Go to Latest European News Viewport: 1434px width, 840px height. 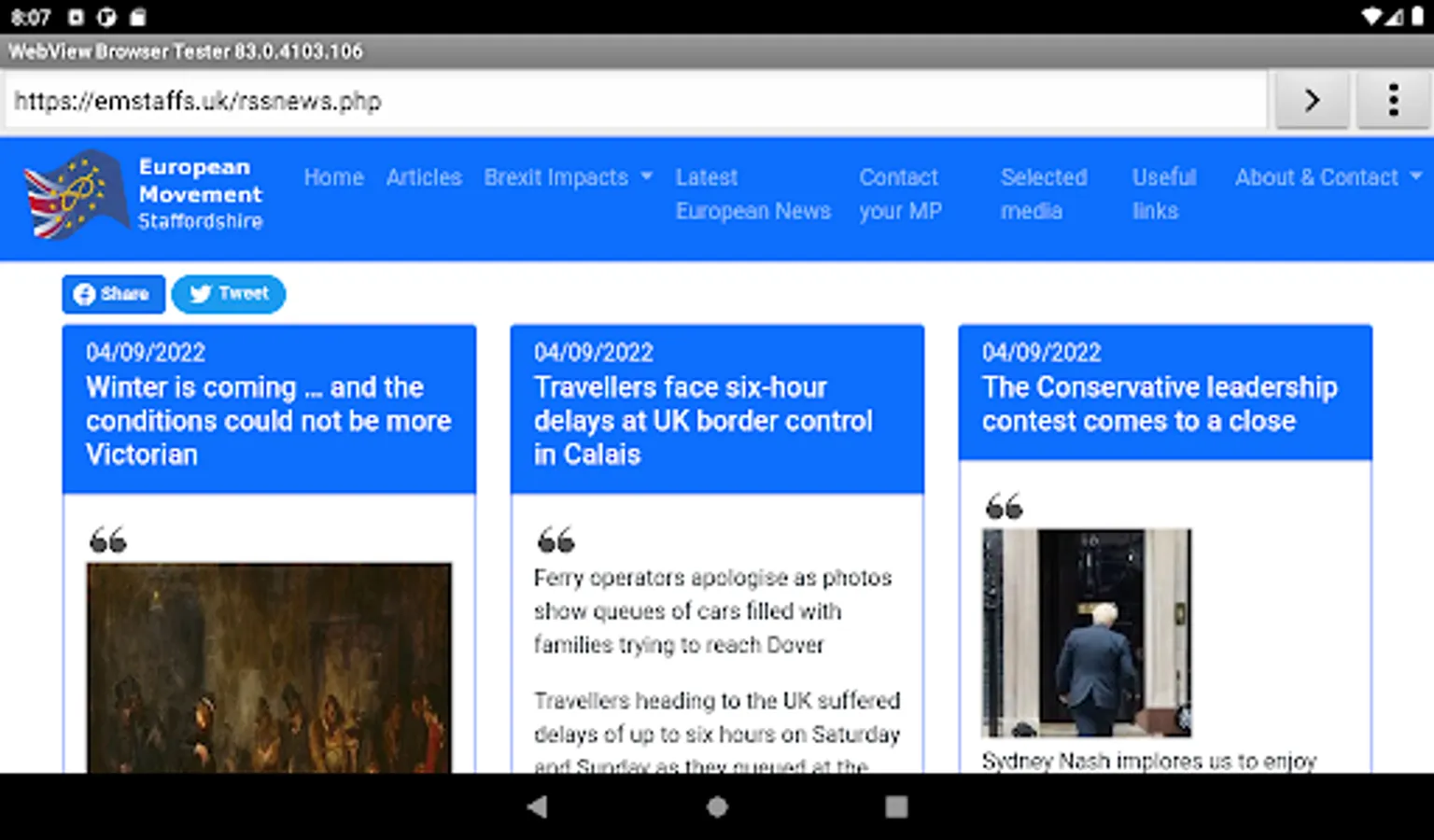[x=752, y=194]
